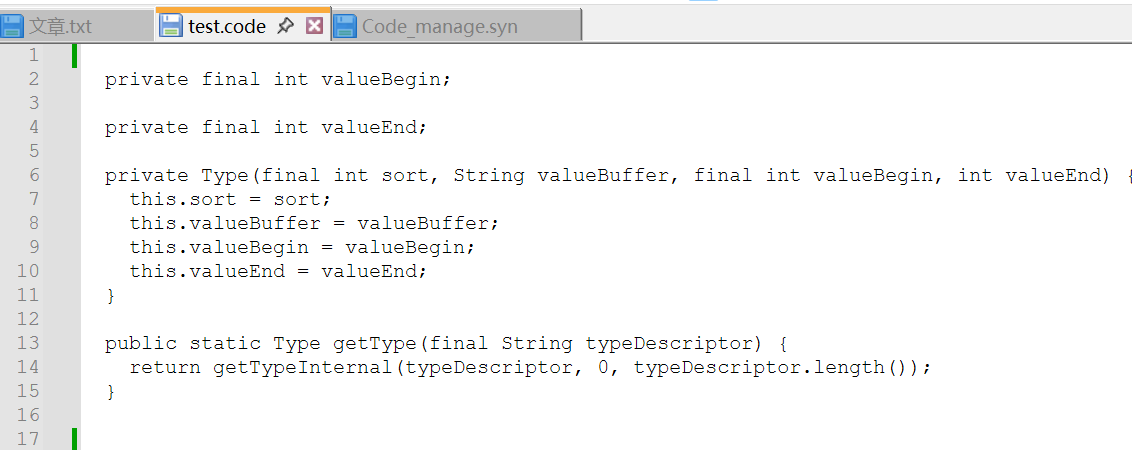Click line number 17 in the gutter
This screenshot has width=1132, height=450.
(x=28, y=439)
